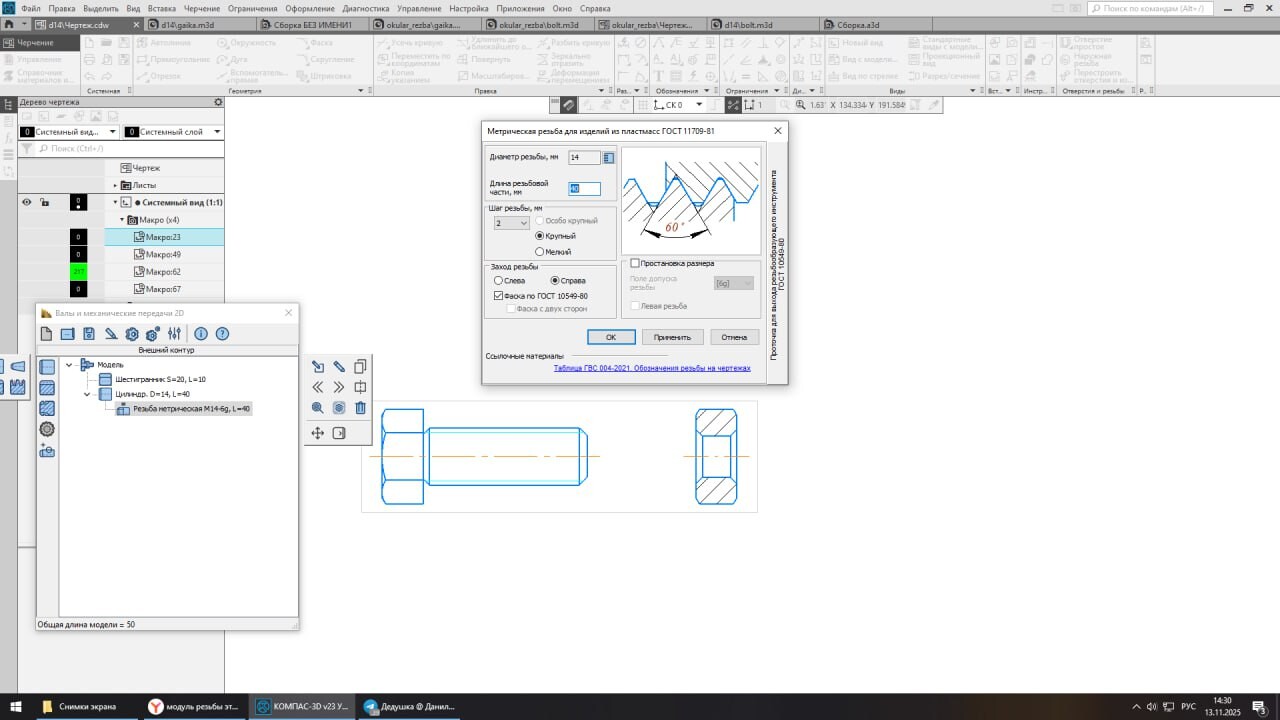
Task: Open the Системный слой dropdown
Action: tap(217, 132)
